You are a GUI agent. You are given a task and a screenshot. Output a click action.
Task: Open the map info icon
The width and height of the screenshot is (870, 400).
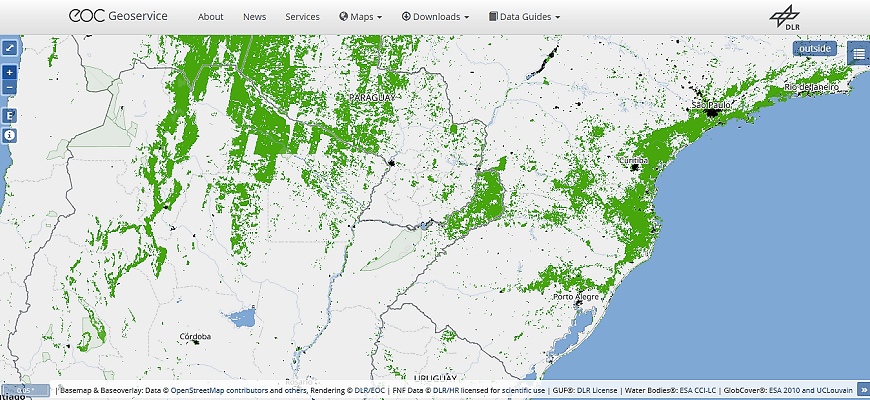pyautogui.click(x=9, y=134)
